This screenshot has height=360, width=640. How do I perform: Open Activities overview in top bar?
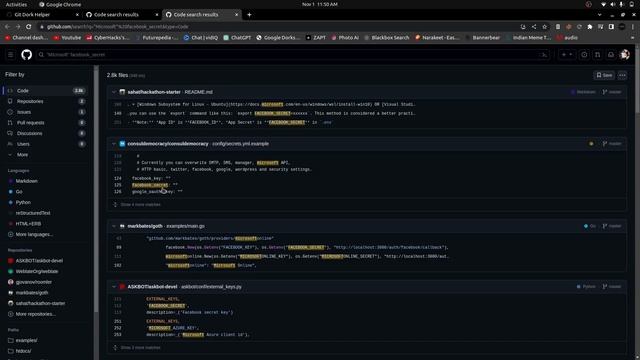pyautogui.click(x=16, y=4)
